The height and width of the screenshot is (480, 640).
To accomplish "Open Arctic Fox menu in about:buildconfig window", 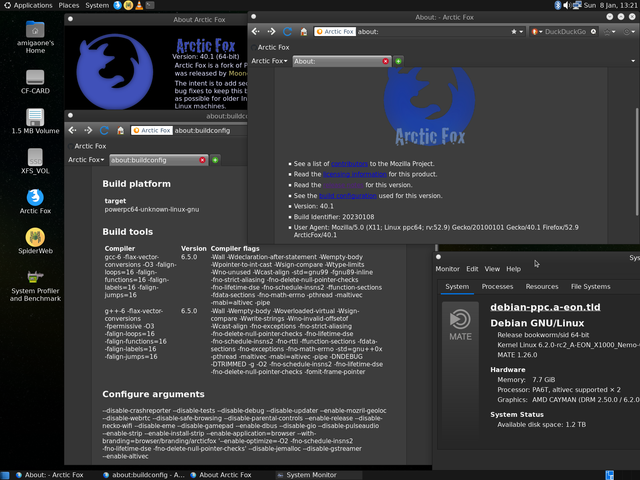I will [86, 160].
